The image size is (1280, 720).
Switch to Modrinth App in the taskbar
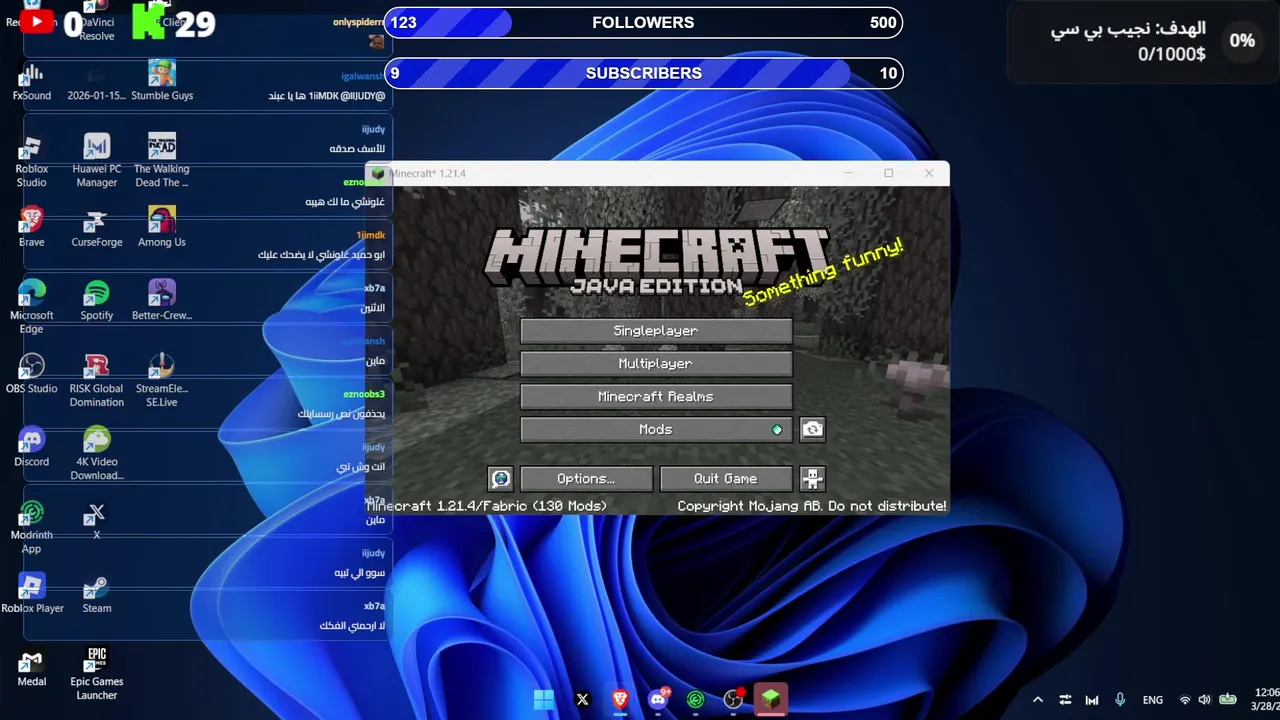click(x=696, y=699)
